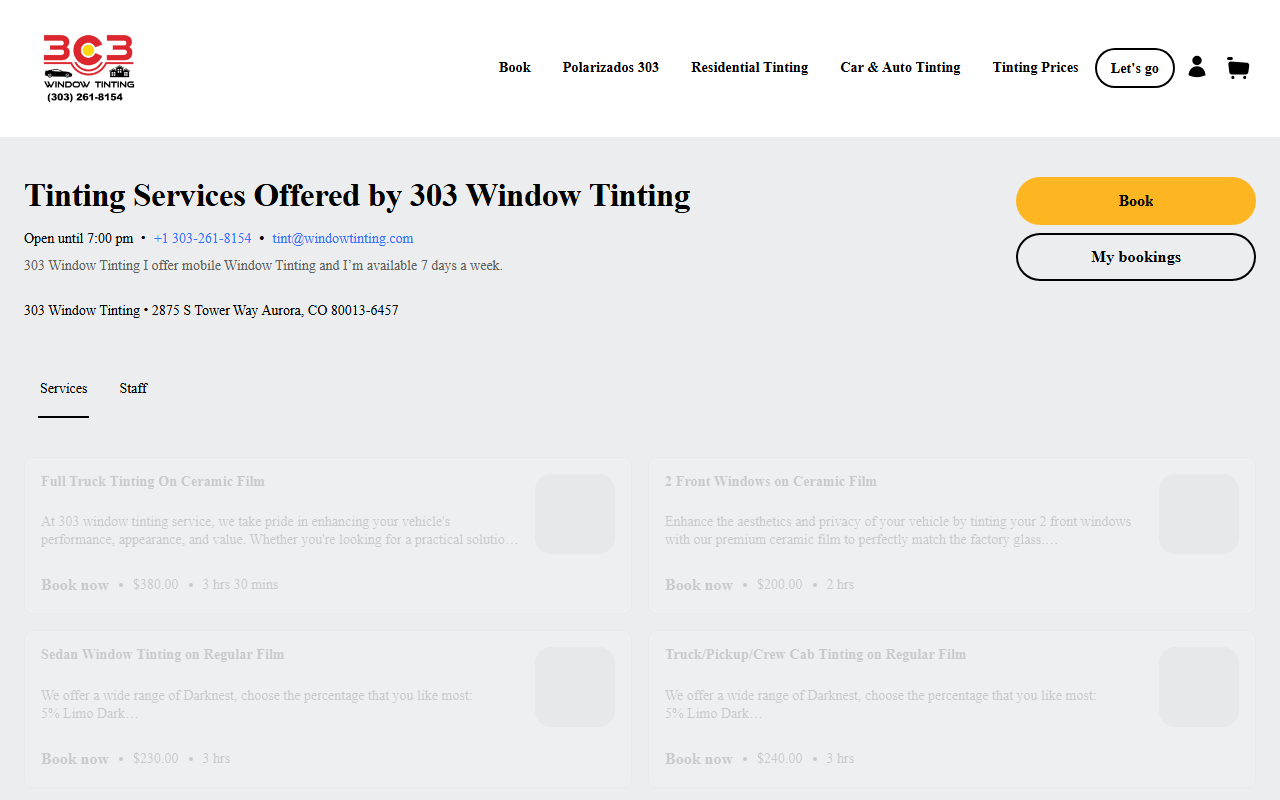Click 2 Front Windows service thumbnail
1280x800 pixels.
click(1199, 514)
